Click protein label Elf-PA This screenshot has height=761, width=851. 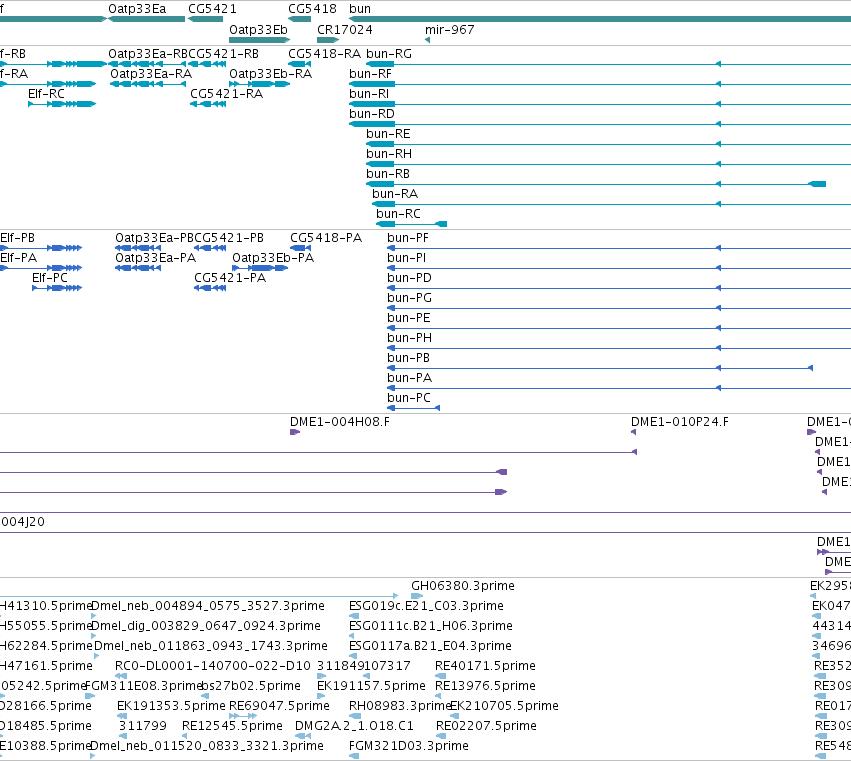[18, 258]
